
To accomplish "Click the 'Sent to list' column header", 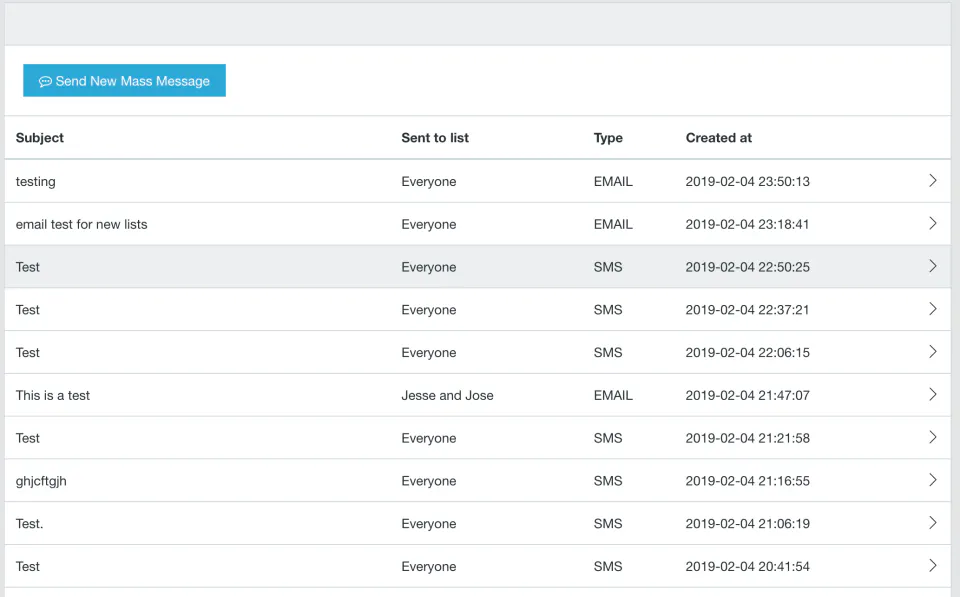I will click(x=435, y=137).
